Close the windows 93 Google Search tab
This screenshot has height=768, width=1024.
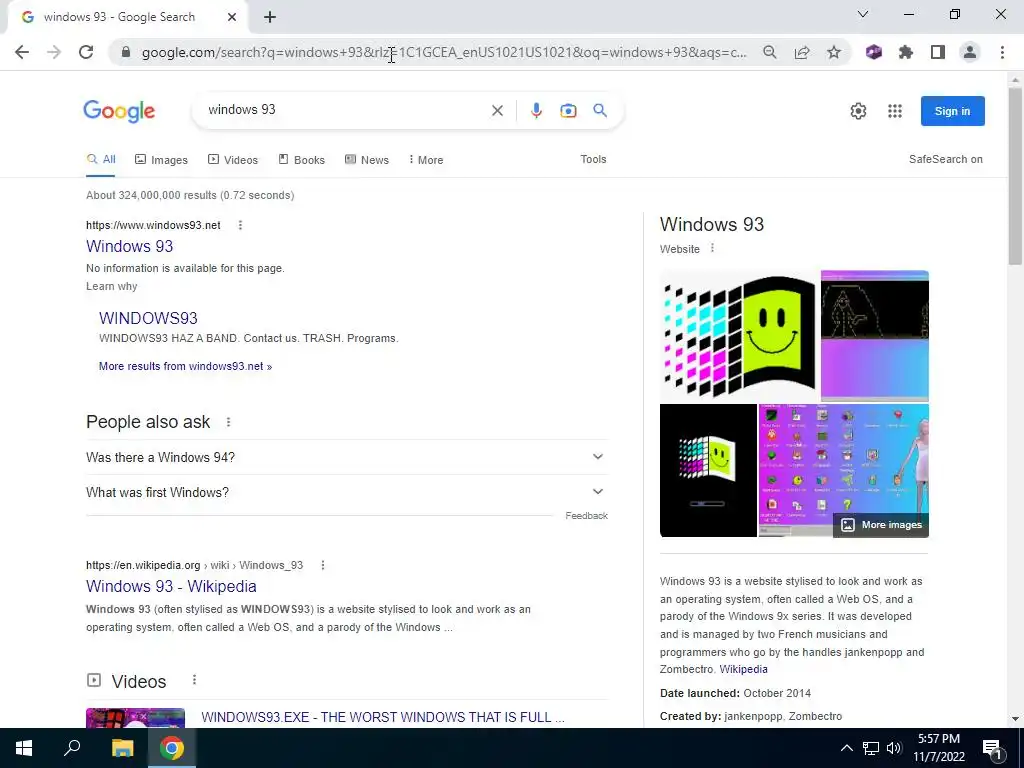(x=232, y=17)
